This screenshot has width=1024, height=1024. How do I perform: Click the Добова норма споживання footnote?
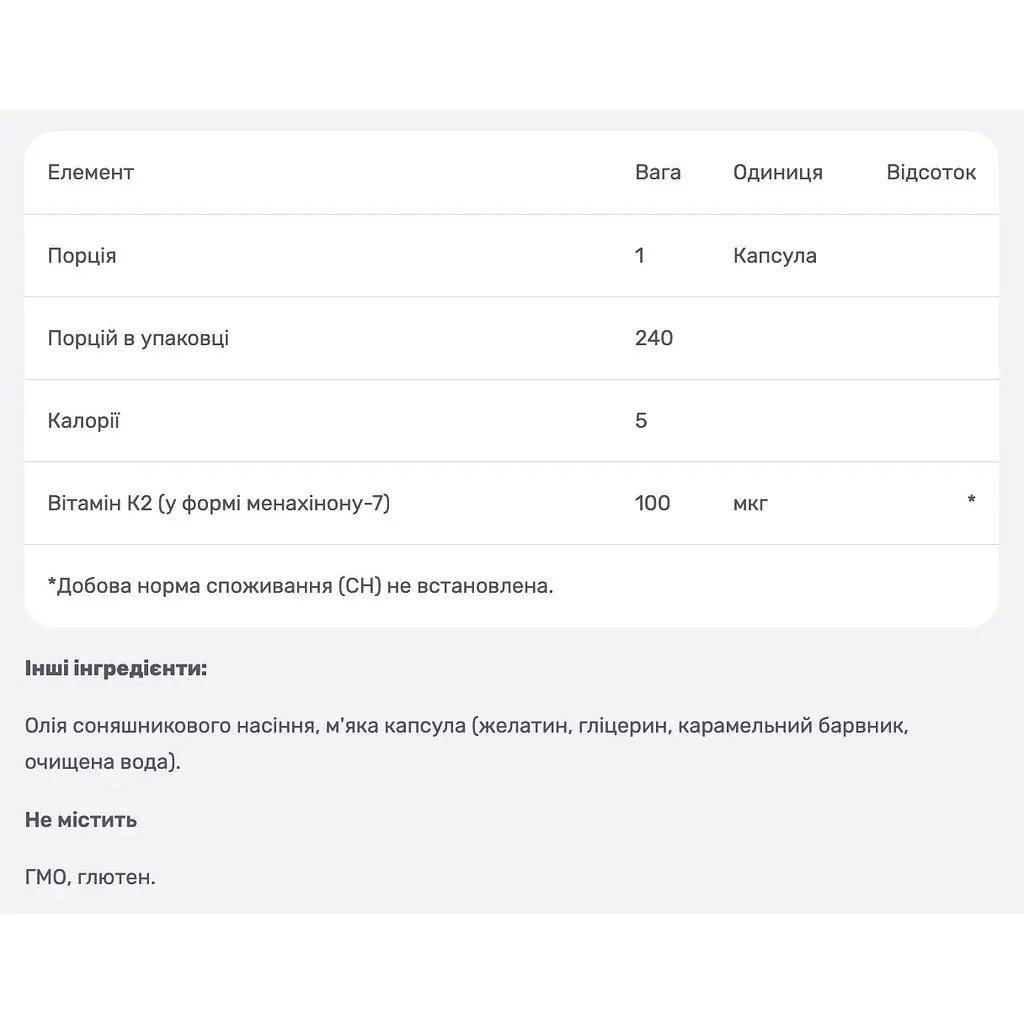pos(300,586)
